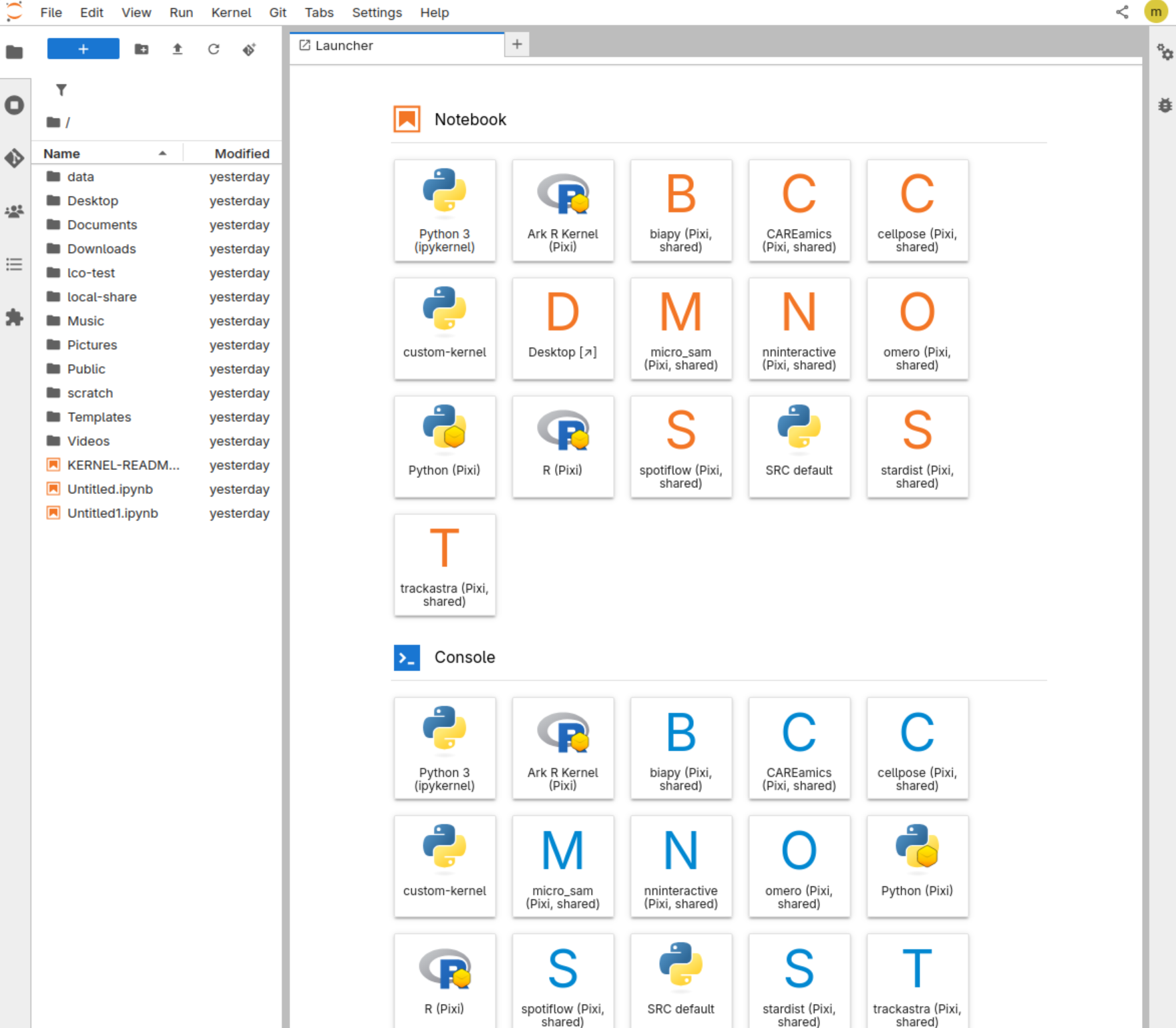The width and height of the screenshot is (1176, 1028).
Task: Select the scratch folder
Action: (158, 393)
